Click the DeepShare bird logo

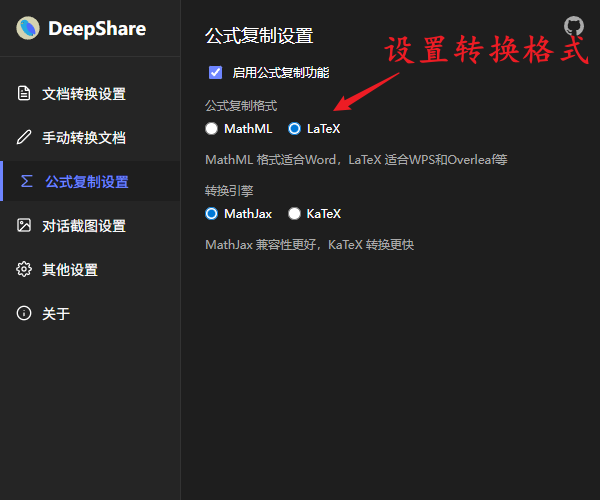(28, 28)
